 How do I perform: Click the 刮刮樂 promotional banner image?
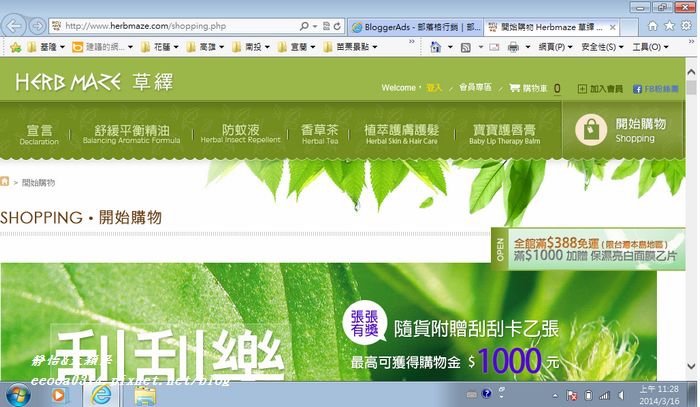[329, 322]
